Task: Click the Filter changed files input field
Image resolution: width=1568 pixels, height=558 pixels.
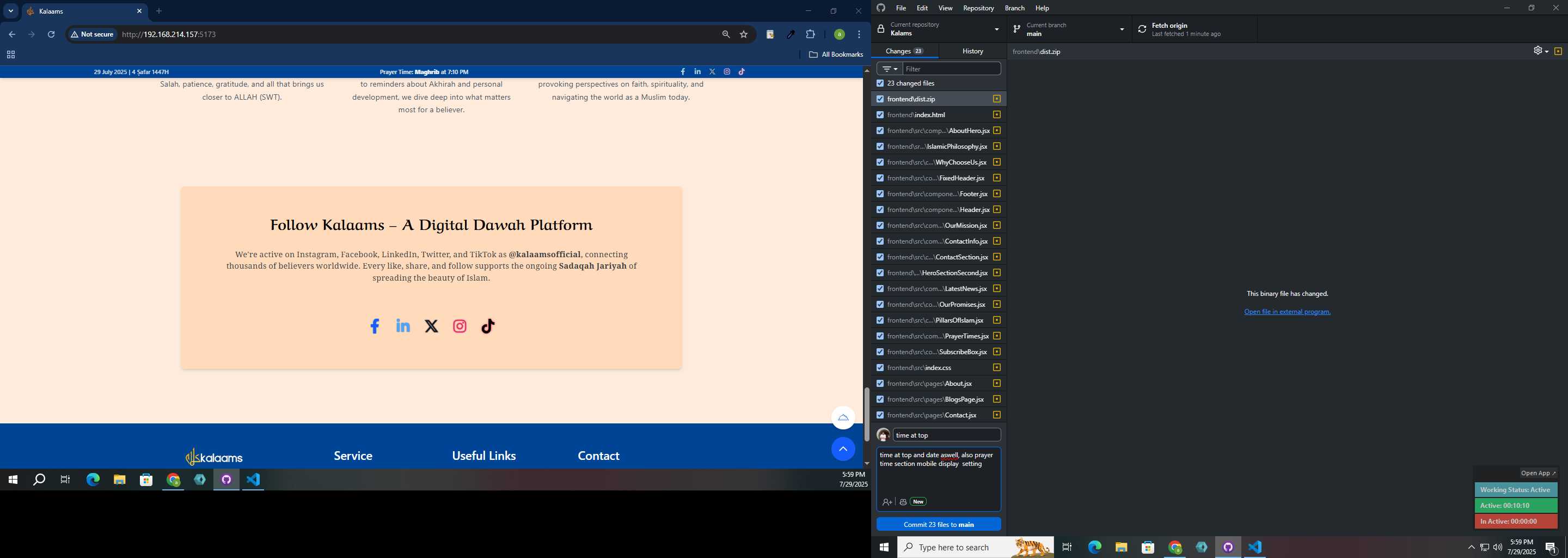Action: (x=951, y=69)
